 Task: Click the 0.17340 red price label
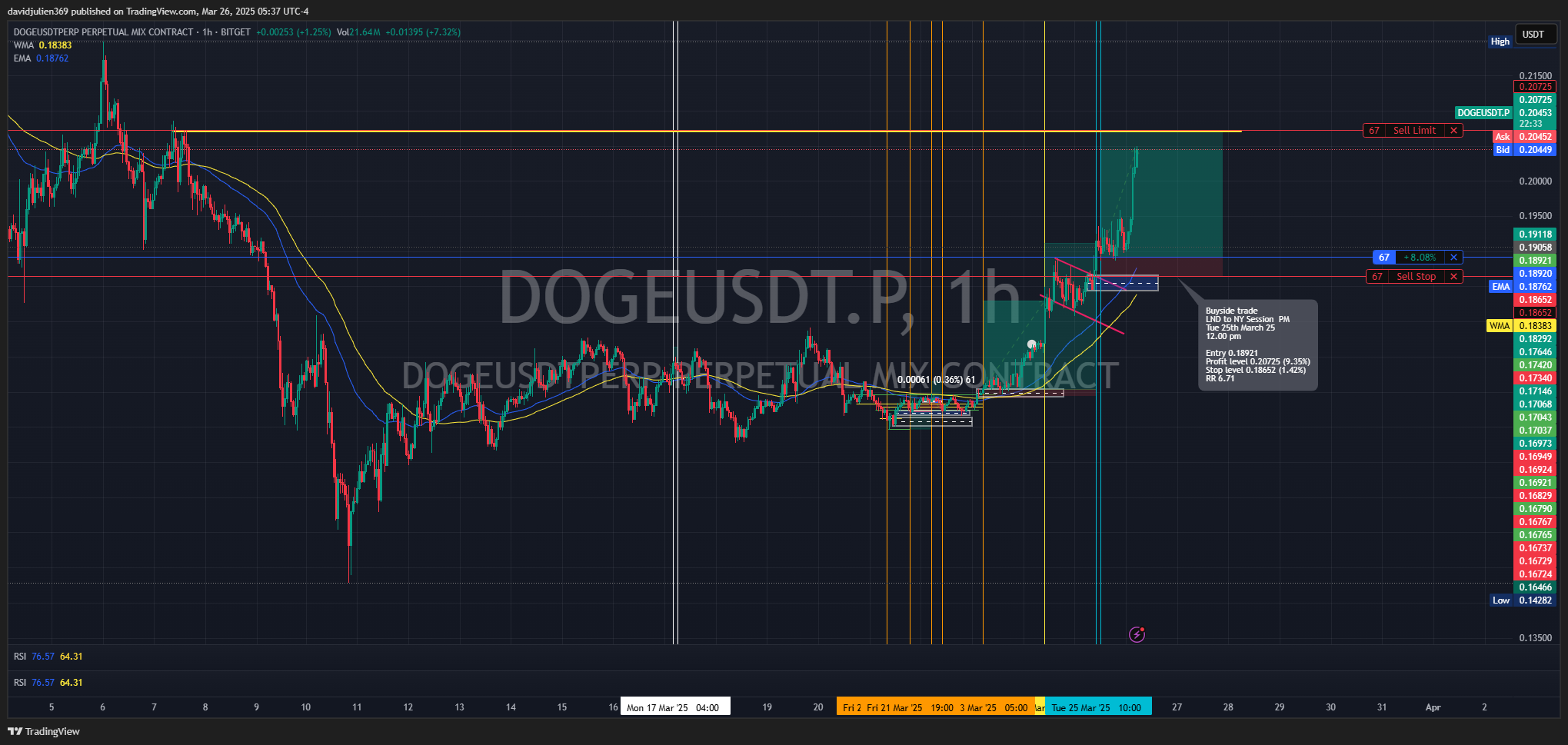tap(1535, 378)
